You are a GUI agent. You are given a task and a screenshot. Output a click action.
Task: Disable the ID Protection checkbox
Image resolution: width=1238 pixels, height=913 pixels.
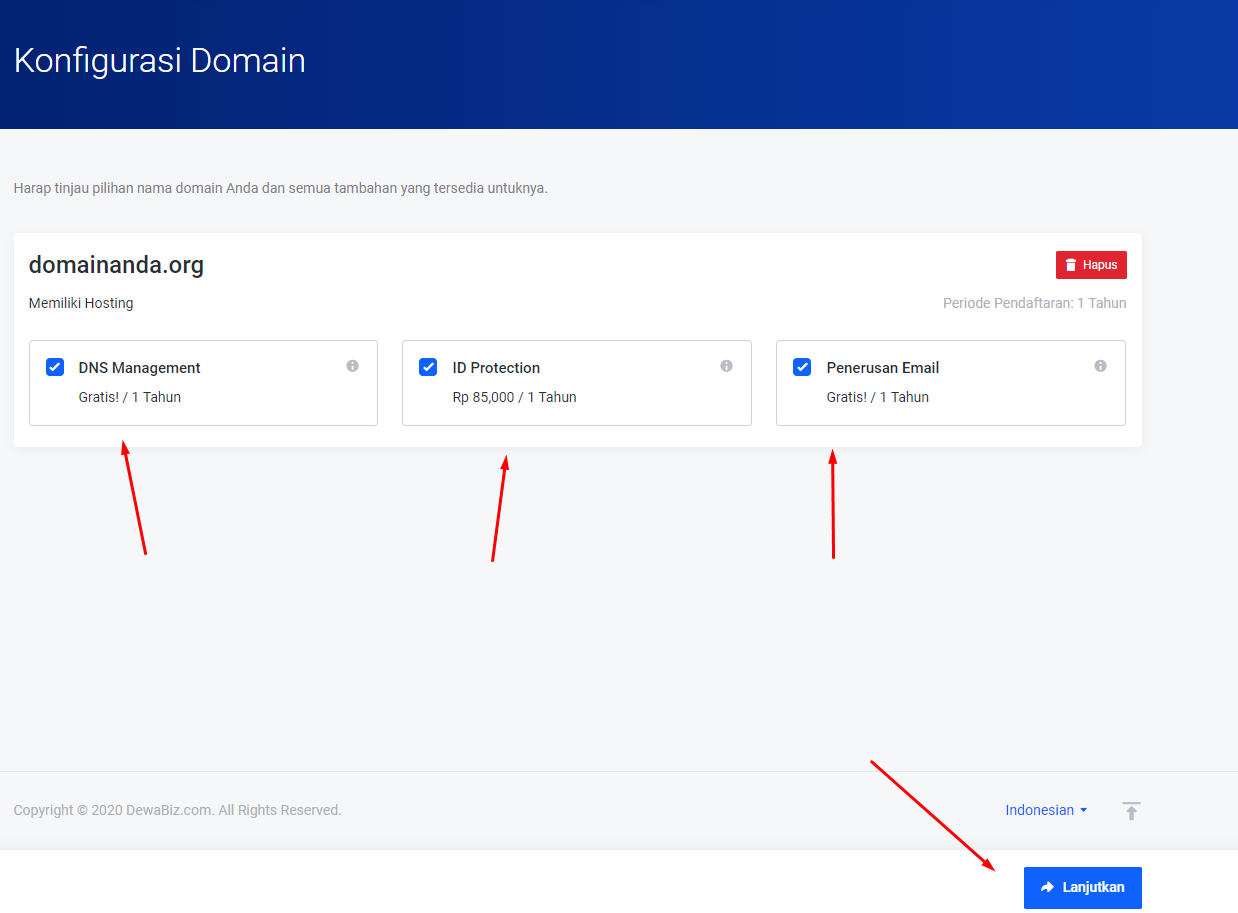(x=428, y=367)
